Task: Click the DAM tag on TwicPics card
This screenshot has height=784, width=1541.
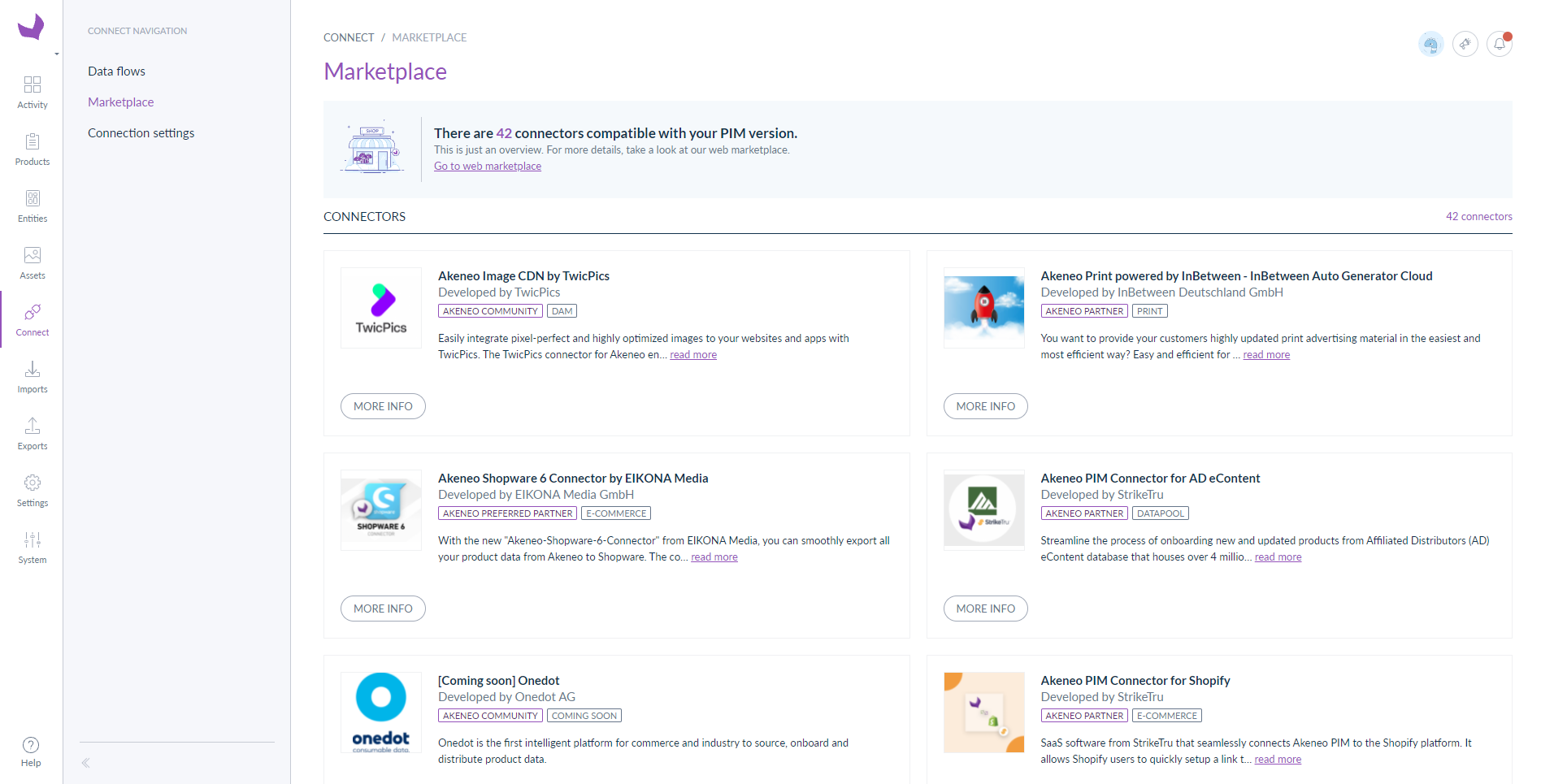Action: point(562,311)
